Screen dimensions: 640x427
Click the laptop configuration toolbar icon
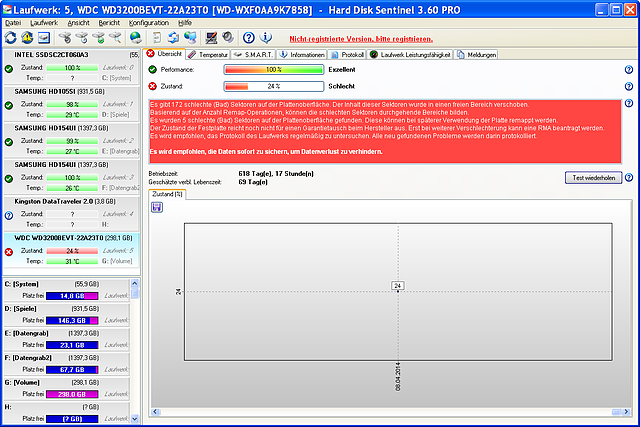[x=211, y=38]
